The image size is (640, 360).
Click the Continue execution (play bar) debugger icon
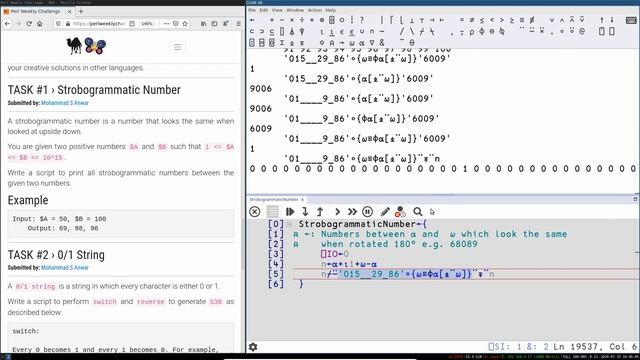point(290,211)
